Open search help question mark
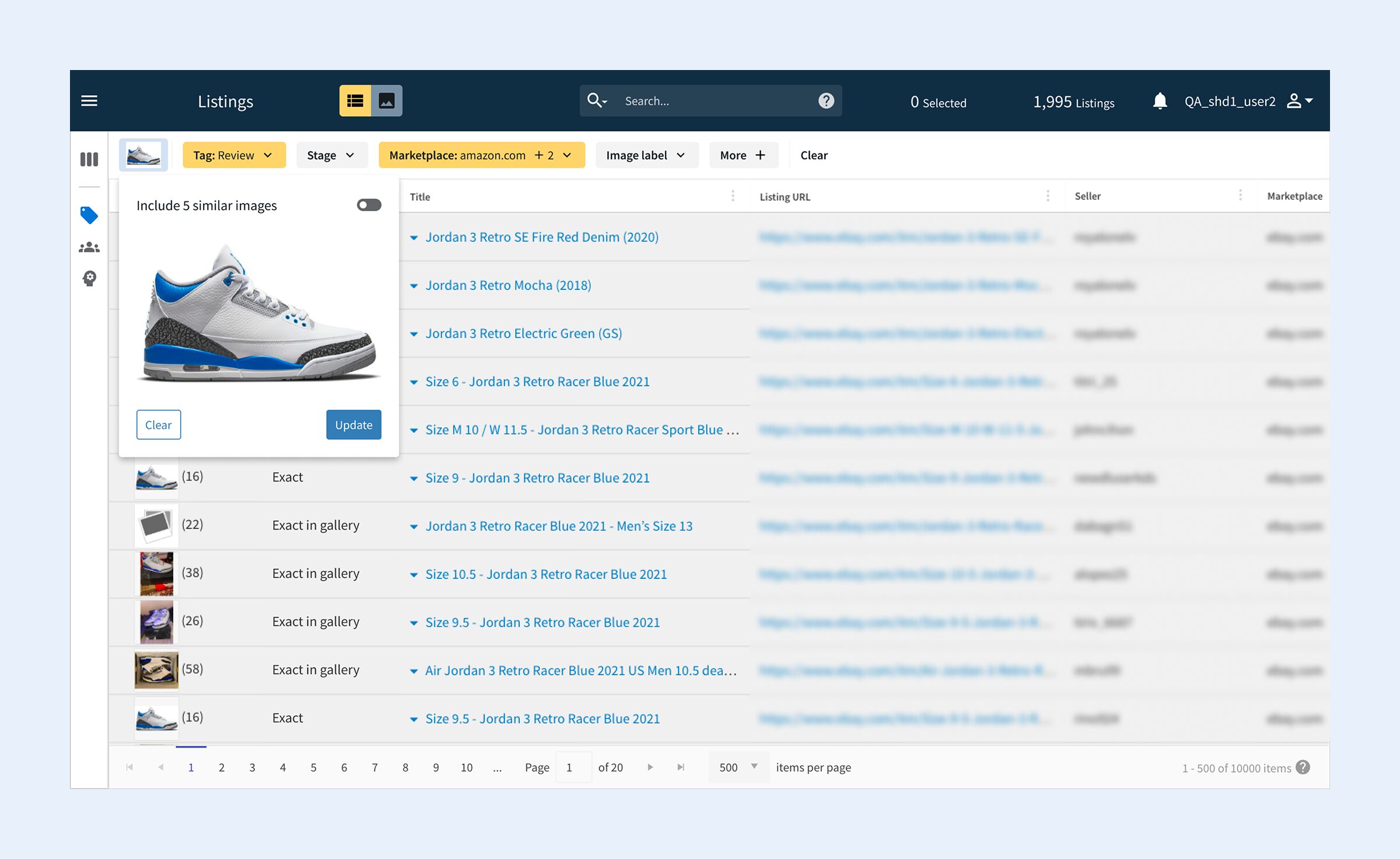This screenshot has height=859, width=1400. click(x=826, y=101)
